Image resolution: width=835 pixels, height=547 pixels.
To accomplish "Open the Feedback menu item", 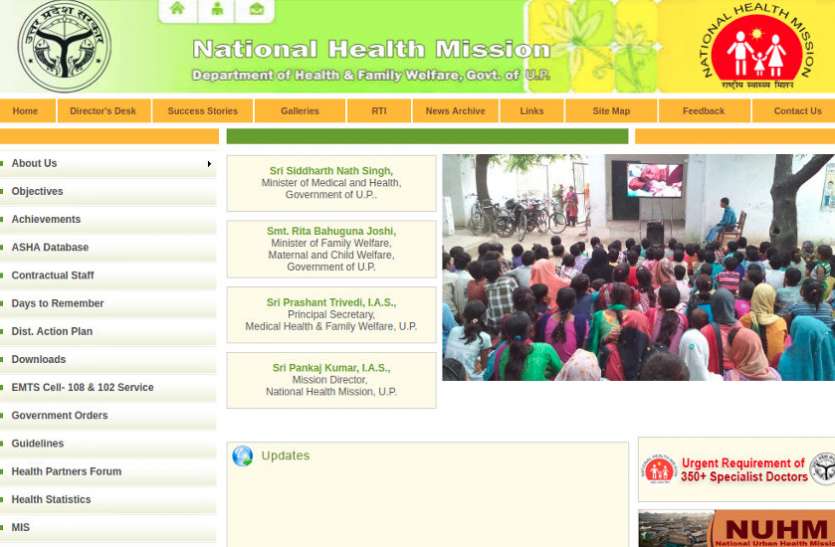I will click(x=703, y=111).
